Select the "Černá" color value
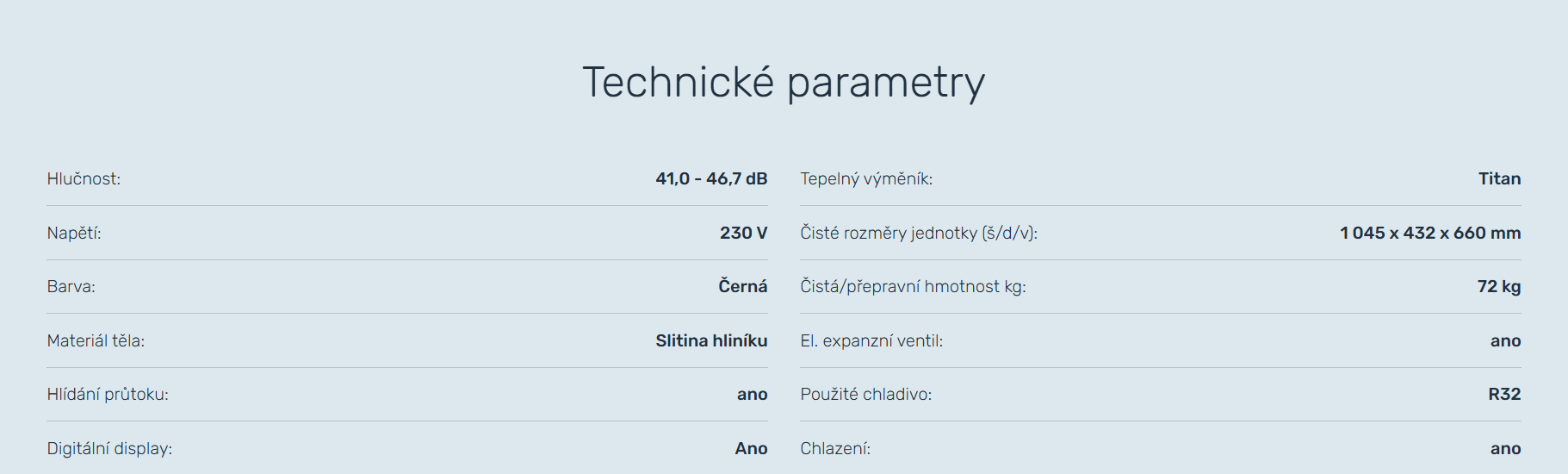The width and height of the screenshot is (1568, 474). 742,287
